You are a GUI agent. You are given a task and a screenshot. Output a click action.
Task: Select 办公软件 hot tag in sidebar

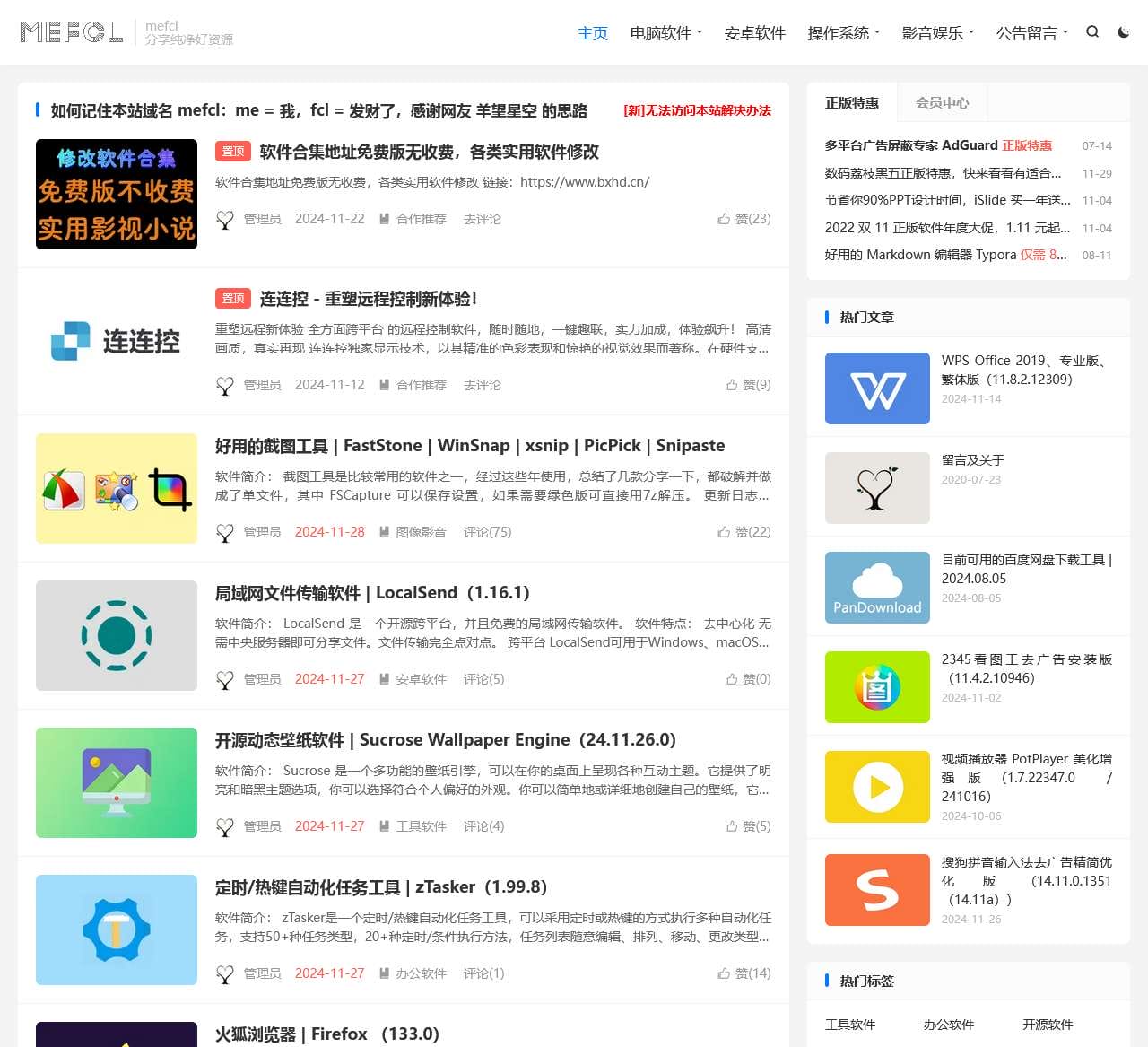click(949, 1025)
